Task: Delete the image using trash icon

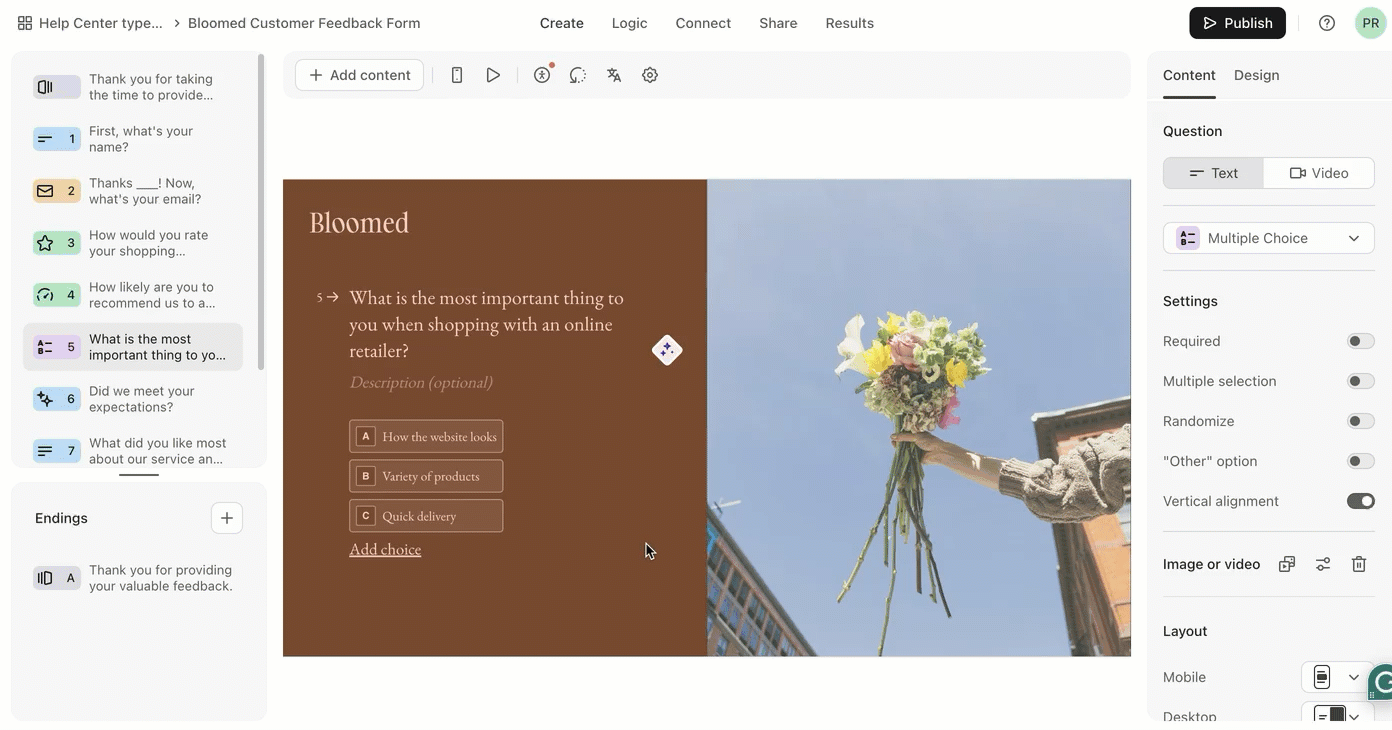Action: coord(1359,564)
